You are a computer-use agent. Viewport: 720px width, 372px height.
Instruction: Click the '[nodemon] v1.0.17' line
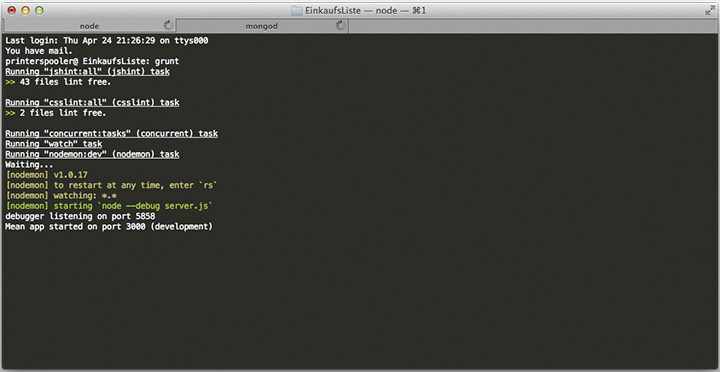click(46, 175)
